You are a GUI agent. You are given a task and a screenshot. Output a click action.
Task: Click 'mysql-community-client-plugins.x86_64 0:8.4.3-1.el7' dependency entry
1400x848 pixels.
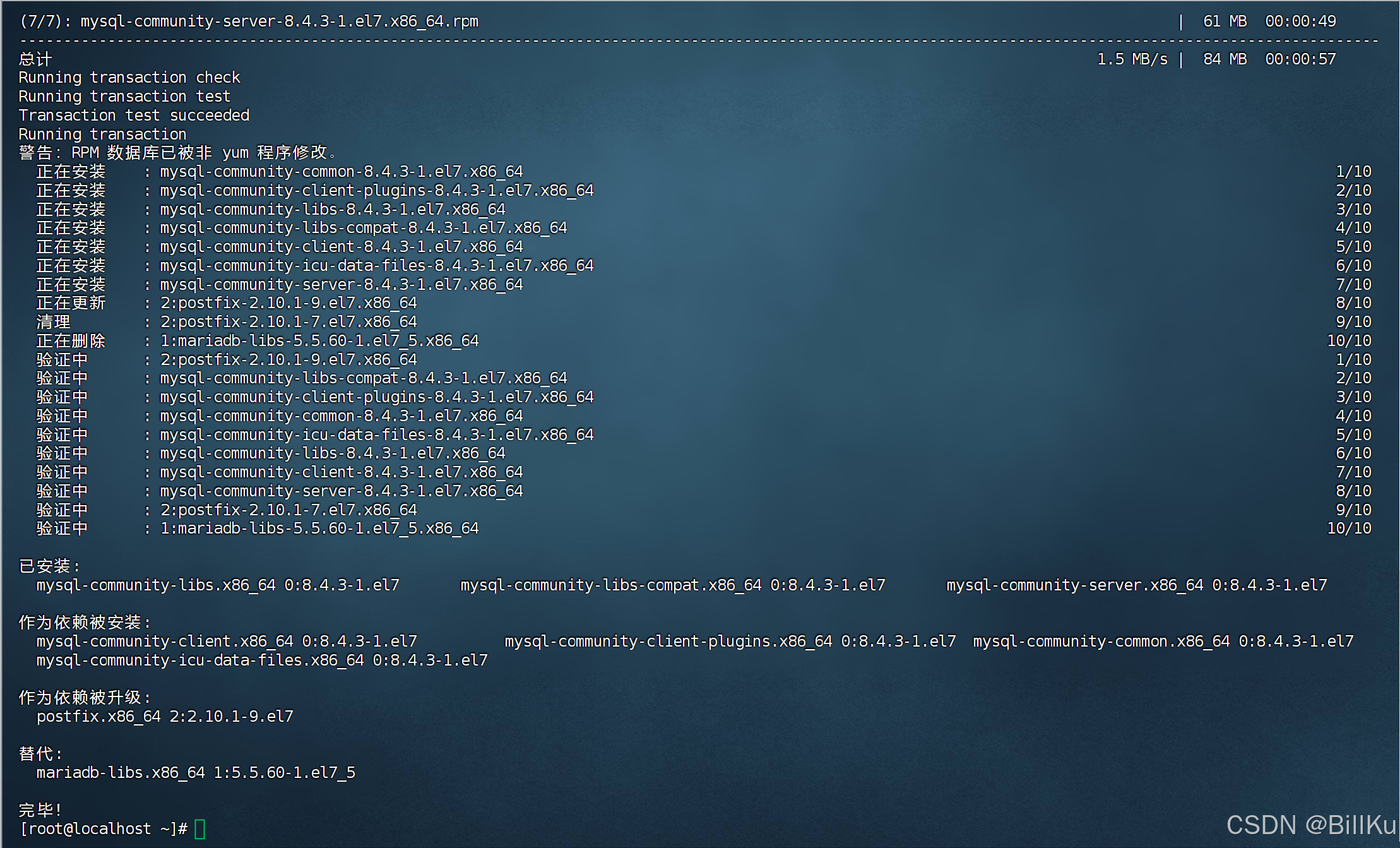730,642
